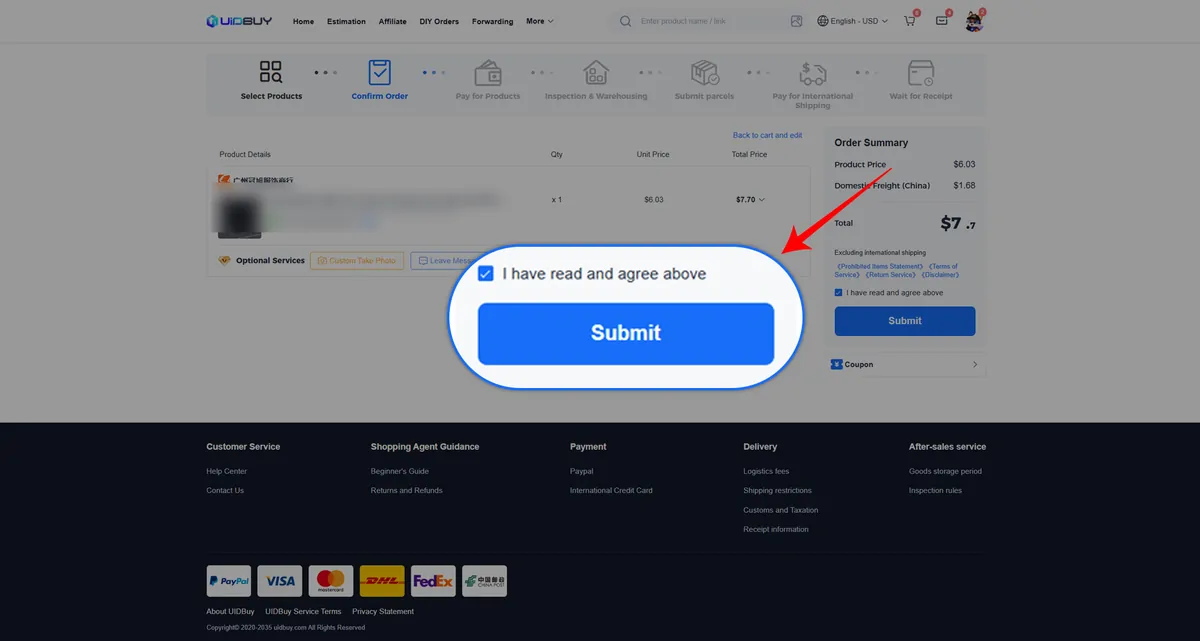Open the user avatar profile

(x=974, y=21)
